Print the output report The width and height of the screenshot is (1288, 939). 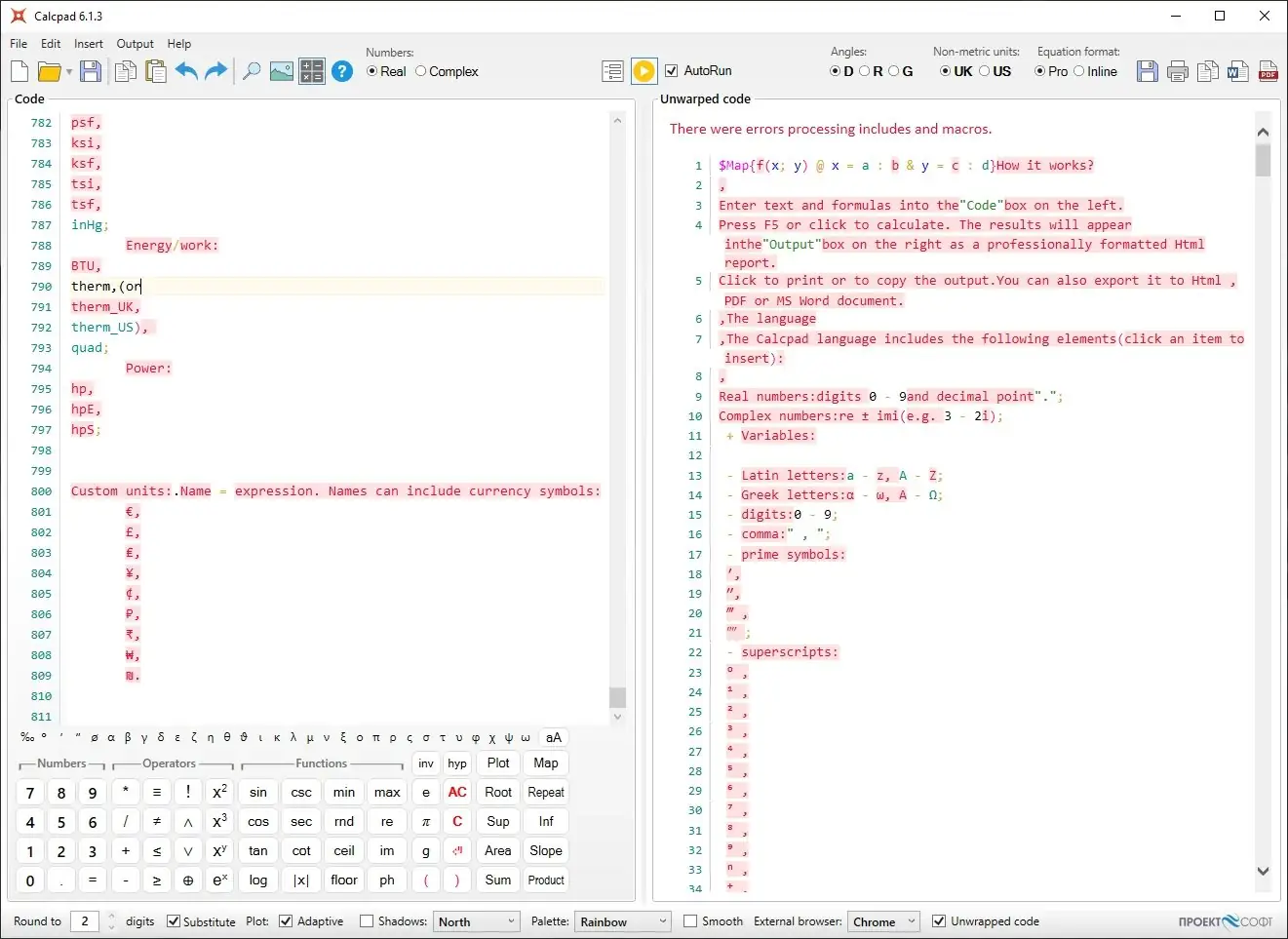[x=1178, y=71]
